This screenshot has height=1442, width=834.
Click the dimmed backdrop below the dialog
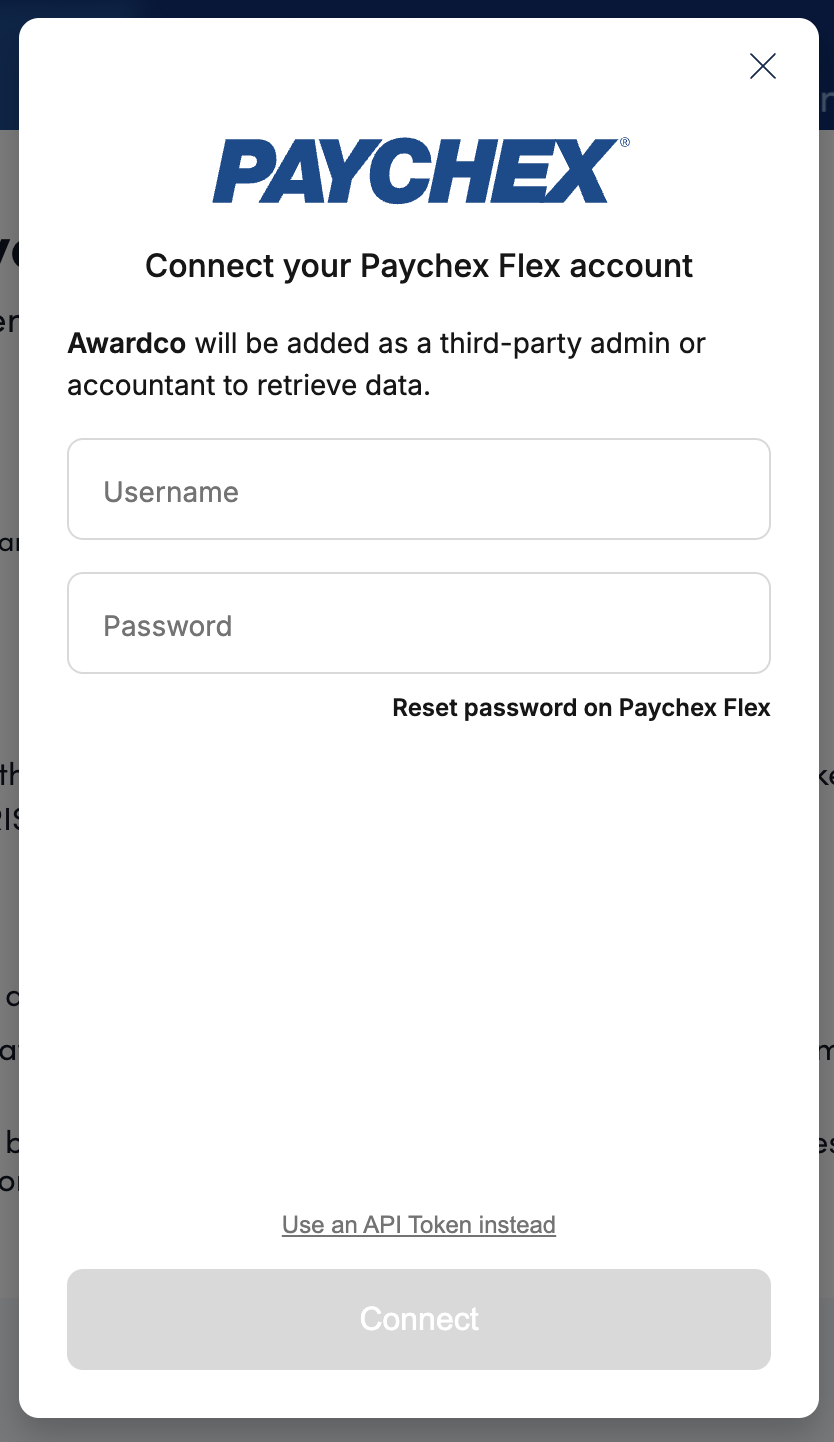click(x=419, y=1431)
